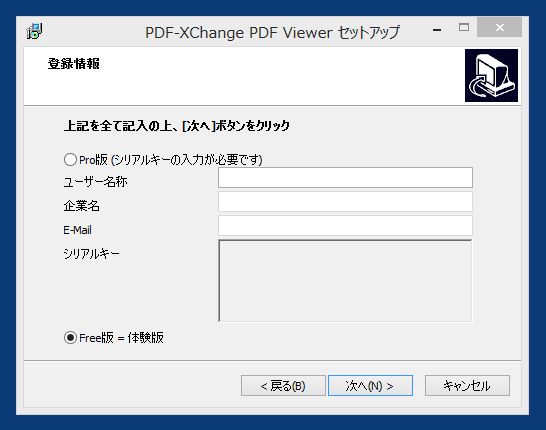Click the シリアルキー field label
546x430 pixels.
(x=91, y=254)
